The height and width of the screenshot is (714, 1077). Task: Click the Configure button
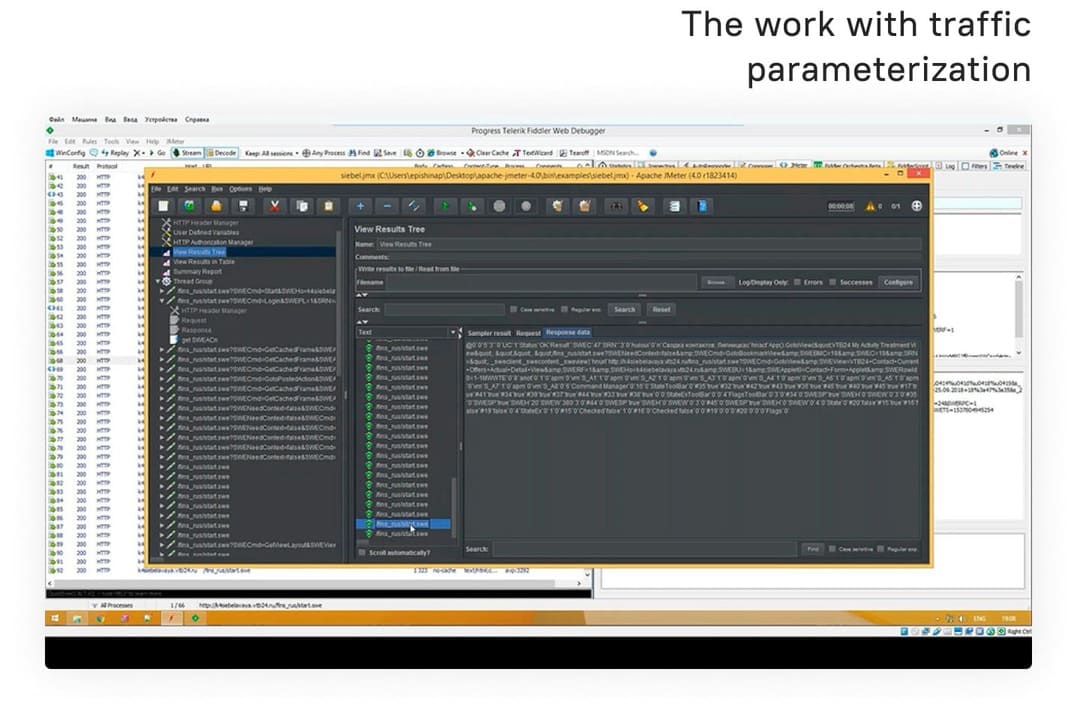(x=898, y=282)
